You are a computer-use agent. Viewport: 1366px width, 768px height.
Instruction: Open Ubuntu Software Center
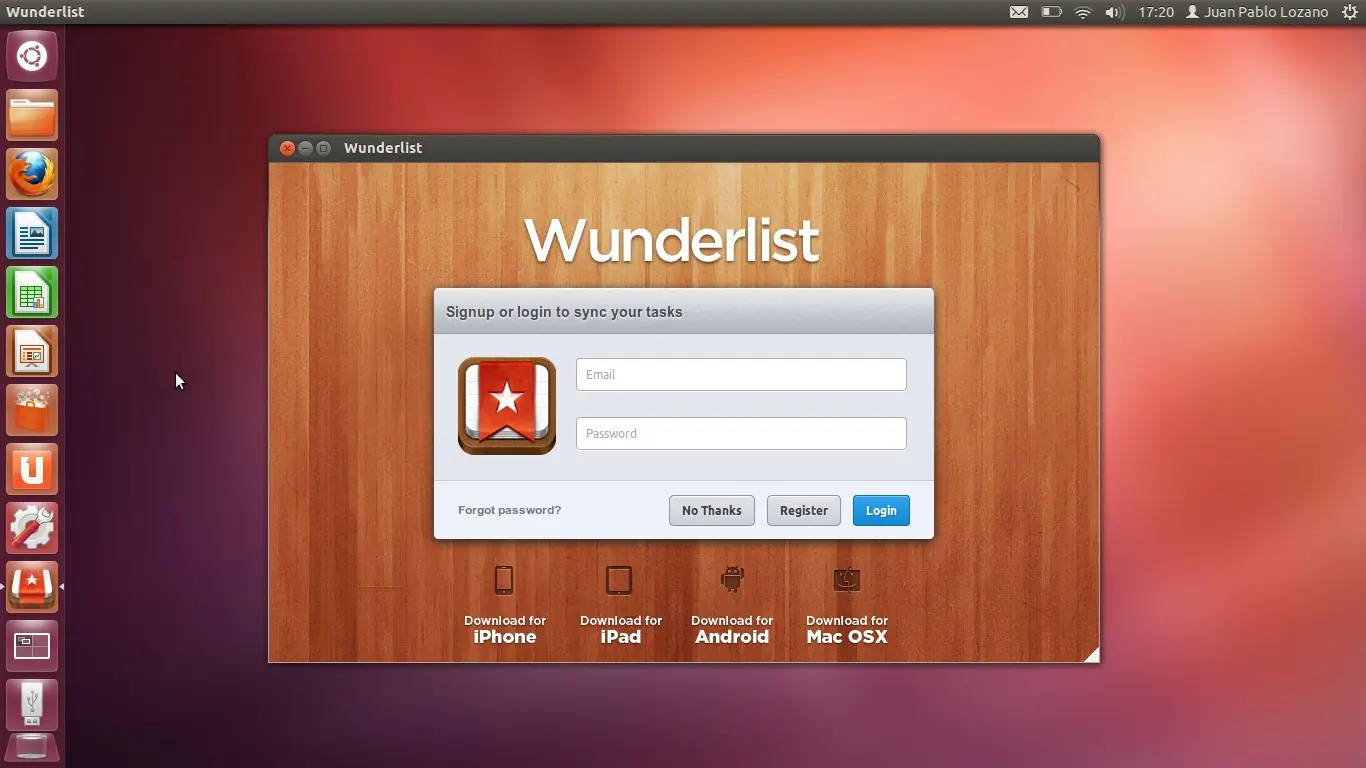pos(32,410)
